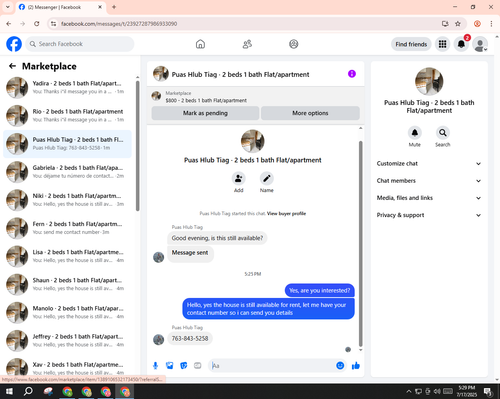
Task: Click the browser back arrow
Action: 9,24
